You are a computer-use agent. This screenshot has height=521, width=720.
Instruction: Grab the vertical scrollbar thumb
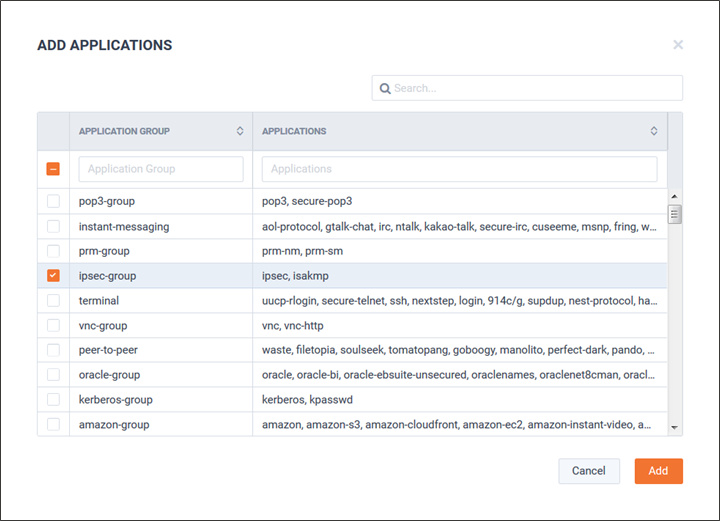click(x=674, y=214)
